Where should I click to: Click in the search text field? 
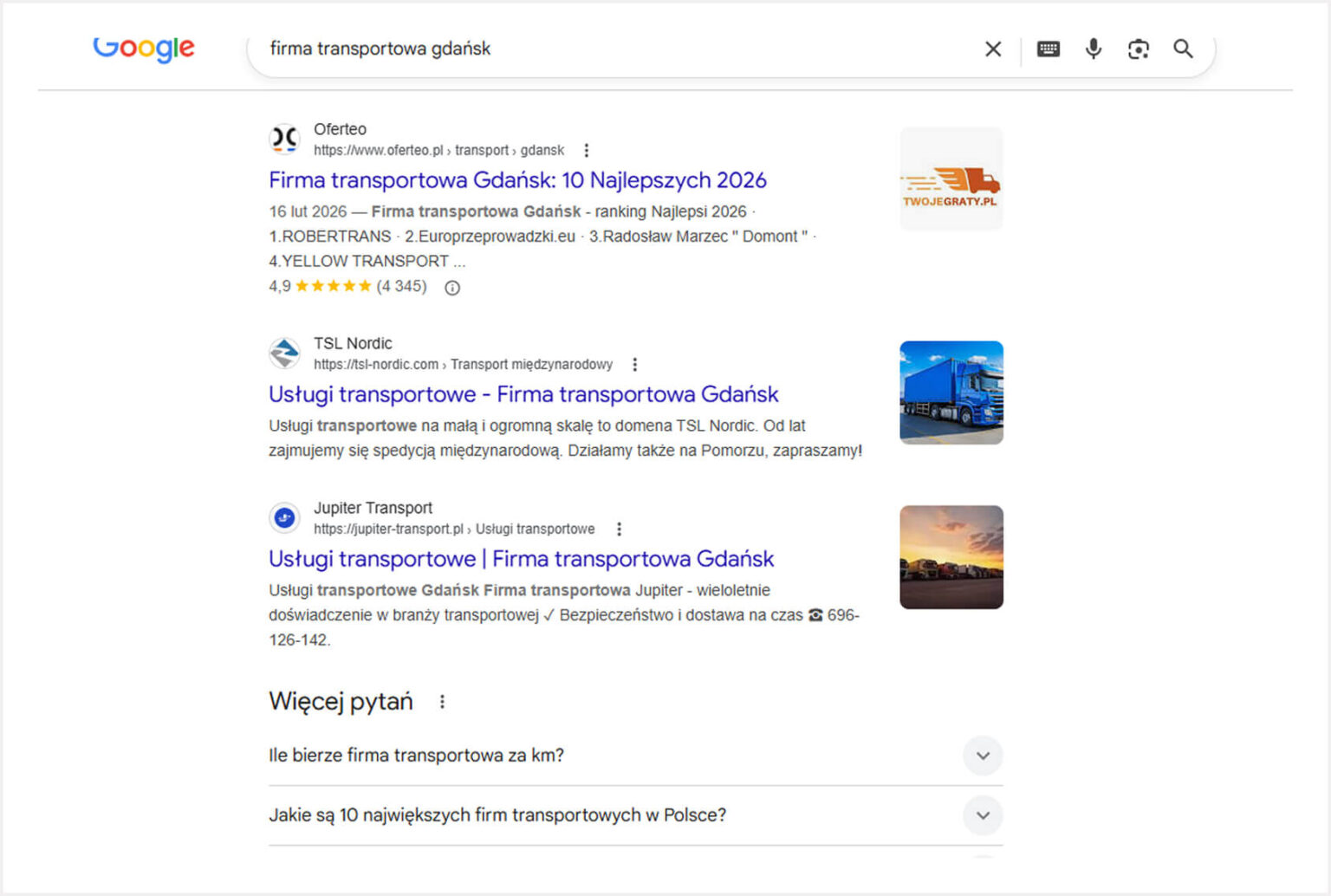(x=607, y=49)
